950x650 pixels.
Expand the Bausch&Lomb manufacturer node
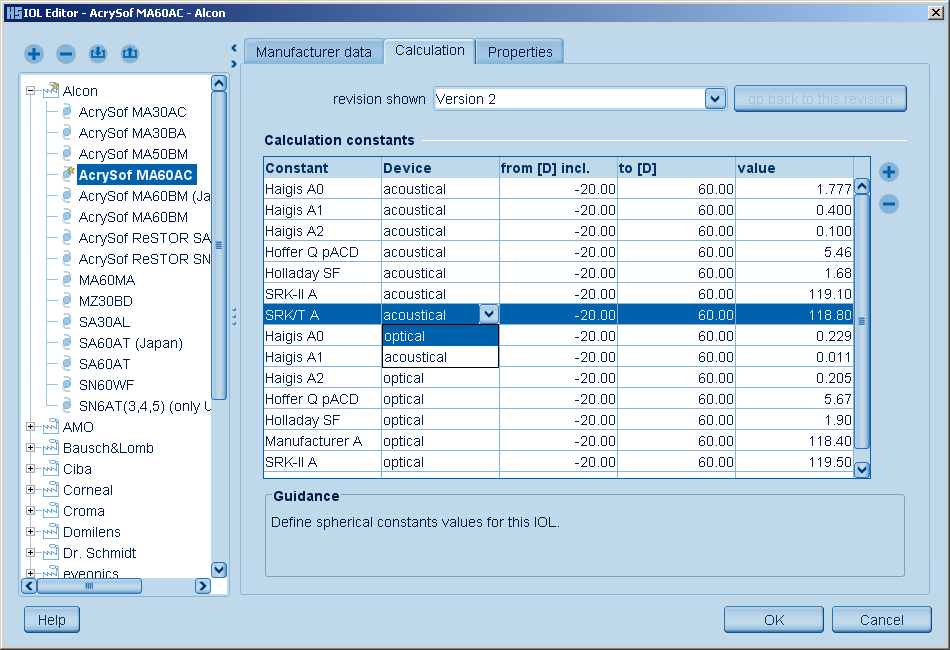[31, 448]
